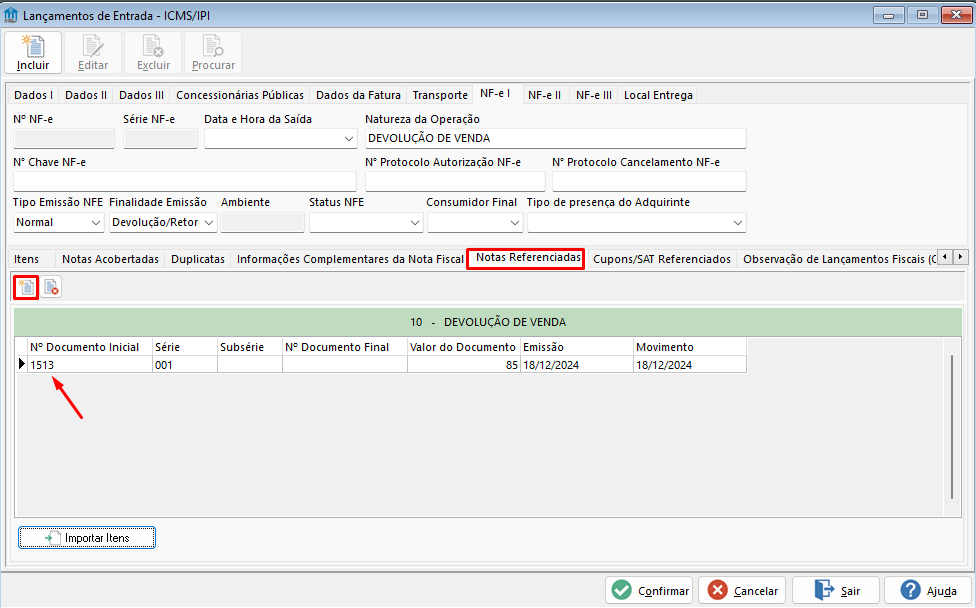Viewport: 976px width, 608px height.
Task: Expand Status NFE dropdown
Action: point(415,223)
